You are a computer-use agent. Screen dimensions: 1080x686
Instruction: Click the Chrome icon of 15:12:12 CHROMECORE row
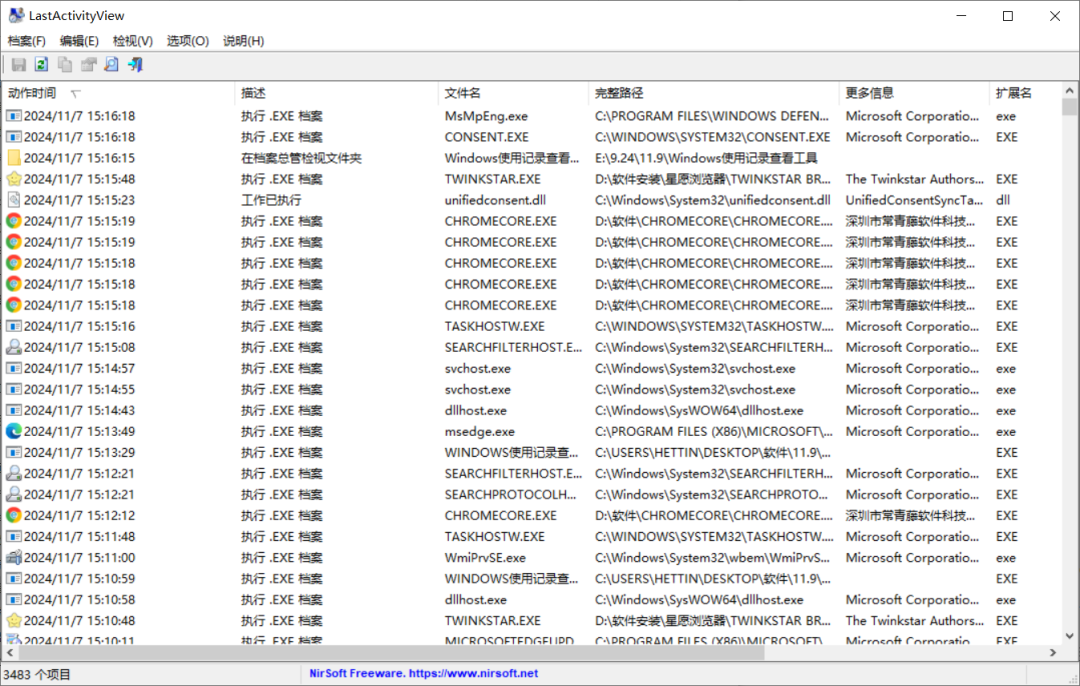[14, 515]
